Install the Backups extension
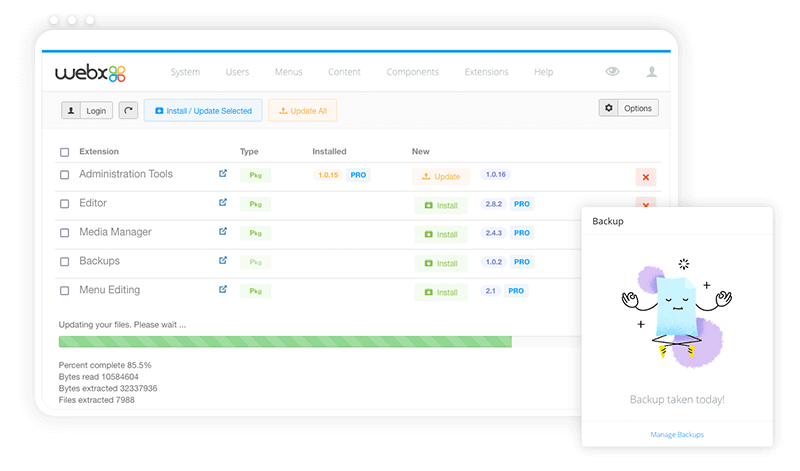Image resolution: width=800 pixels, height=471 pixels. point(441,263)
